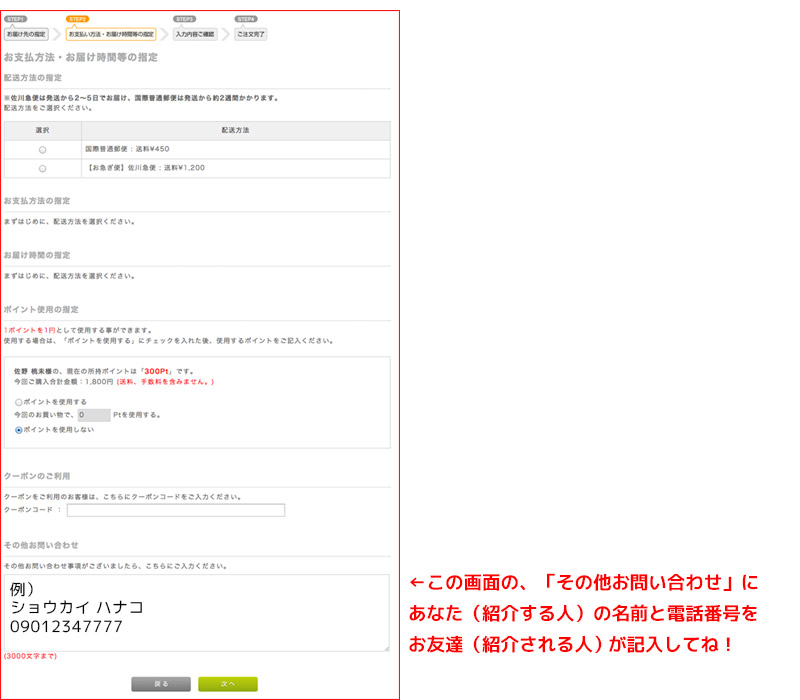
Task: Click the orange STEP2 badge label
Action: click(x=77, y=19)
